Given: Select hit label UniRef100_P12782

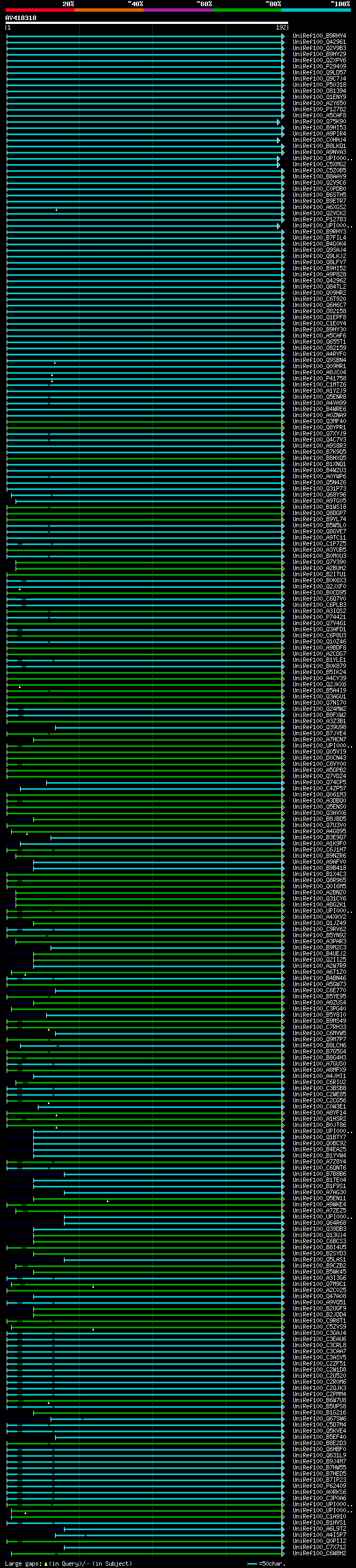Looking at the screenshot, I should point(319,109).
